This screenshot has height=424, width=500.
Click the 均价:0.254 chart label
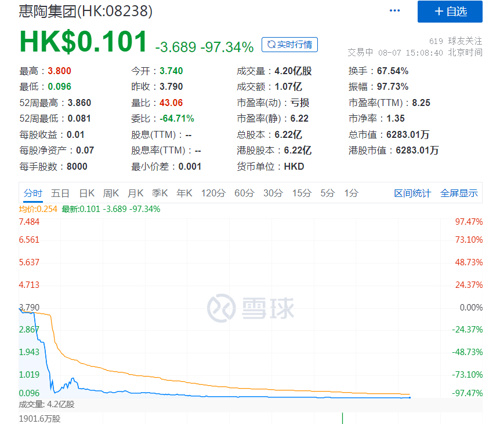click(x=38, y=209)
